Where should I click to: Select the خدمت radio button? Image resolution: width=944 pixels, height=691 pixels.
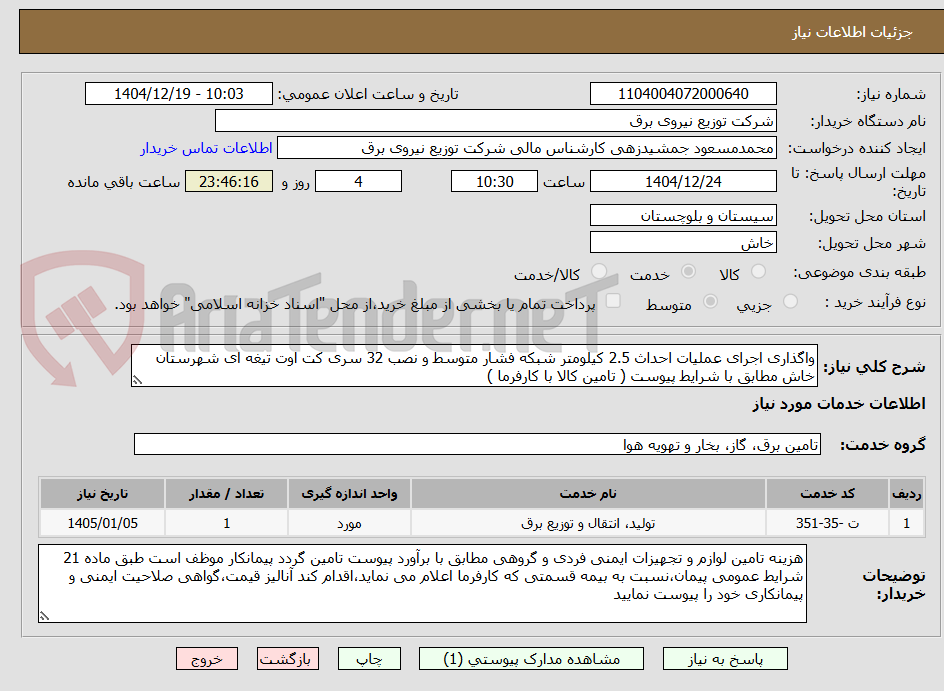coord(688,271)
